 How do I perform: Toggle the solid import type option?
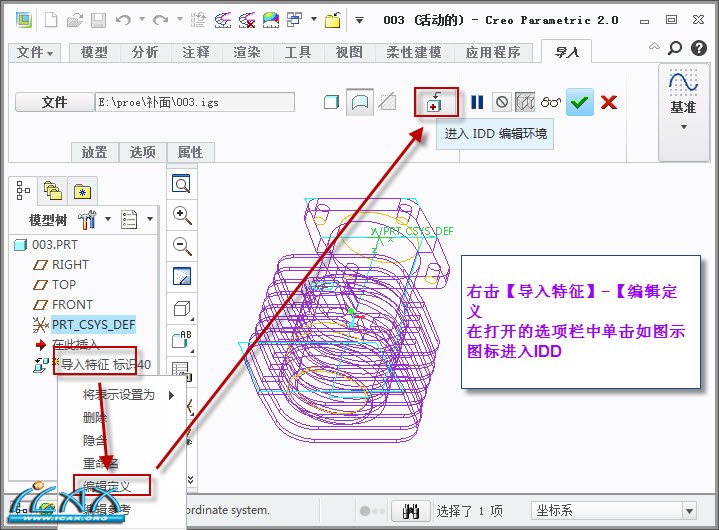tap(331, 102)
